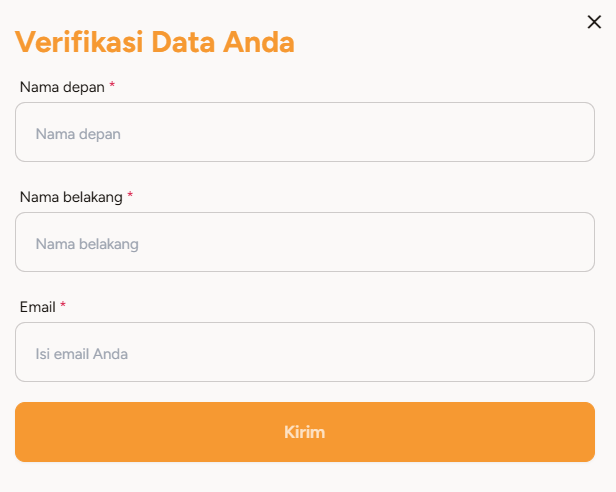Click the "Email" field label
The image size is (616, 492).
37,307
